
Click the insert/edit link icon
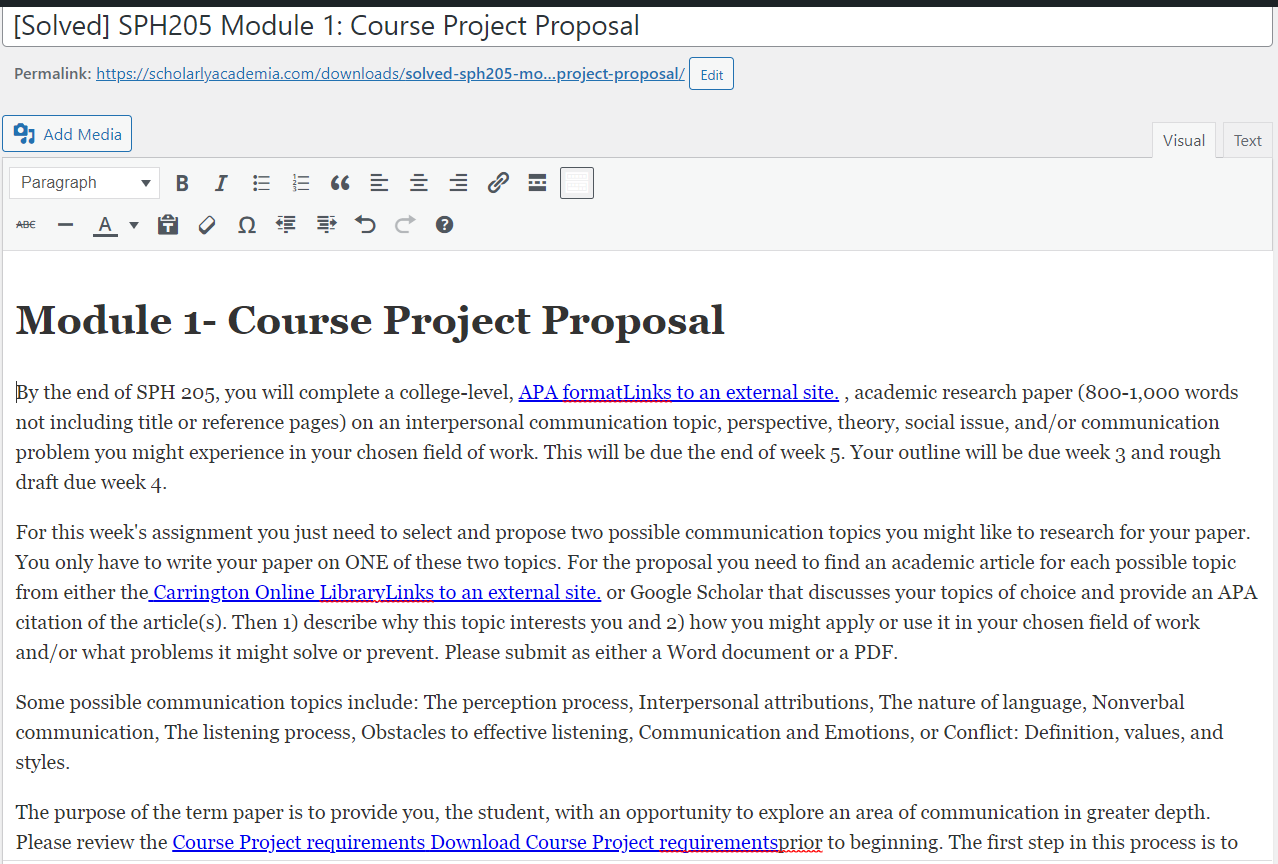(x=498, y=183)
